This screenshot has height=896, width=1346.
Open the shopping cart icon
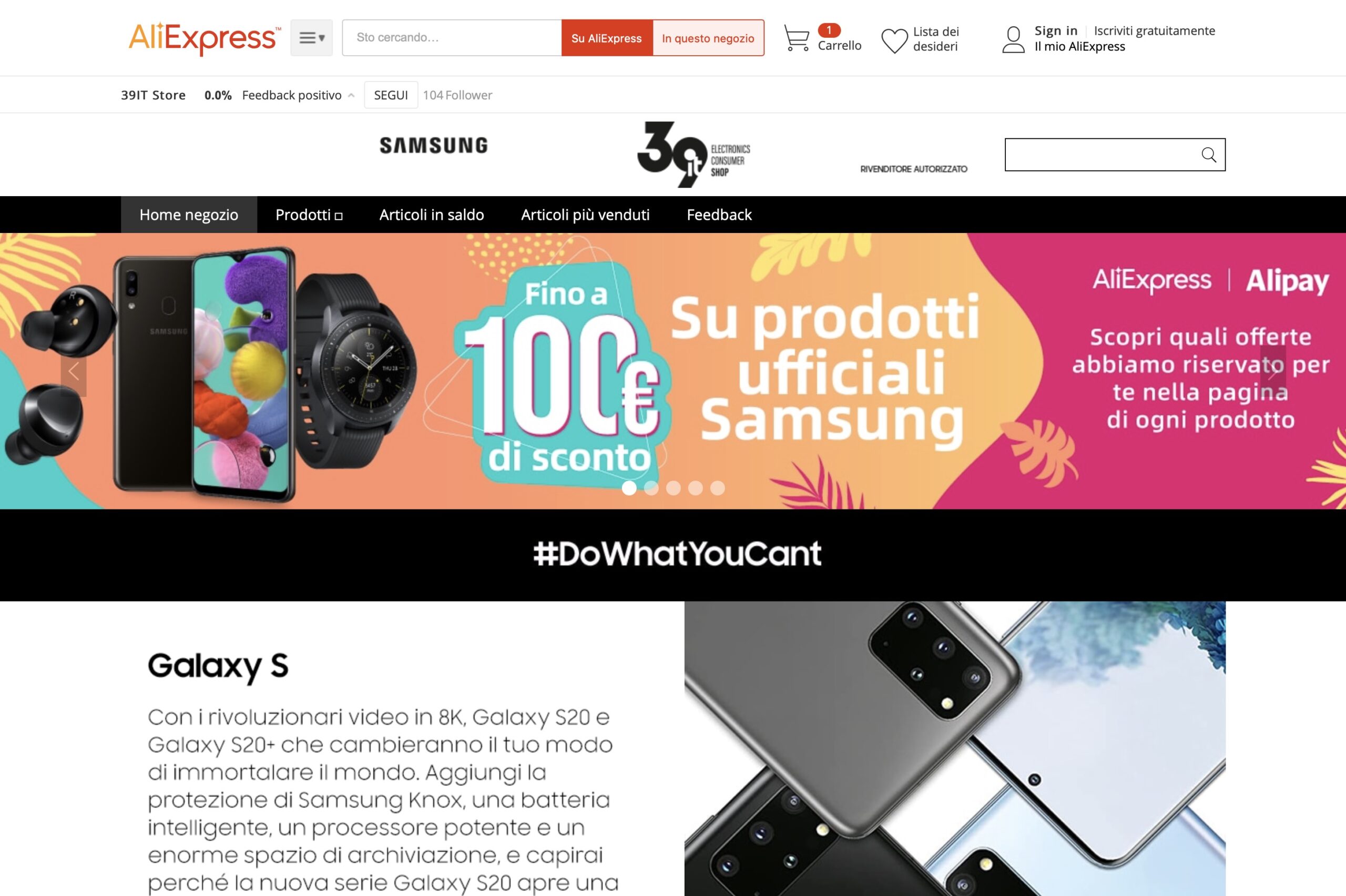pos(797,38)
